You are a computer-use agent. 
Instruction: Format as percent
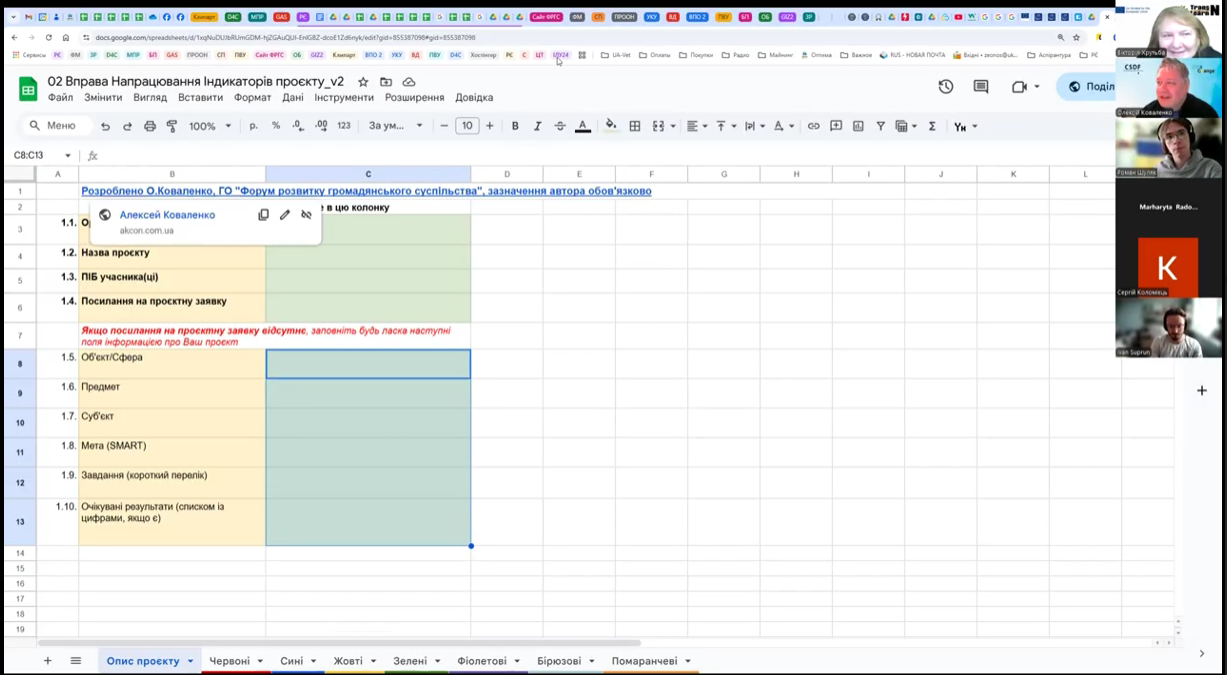(x=276, y=126)
